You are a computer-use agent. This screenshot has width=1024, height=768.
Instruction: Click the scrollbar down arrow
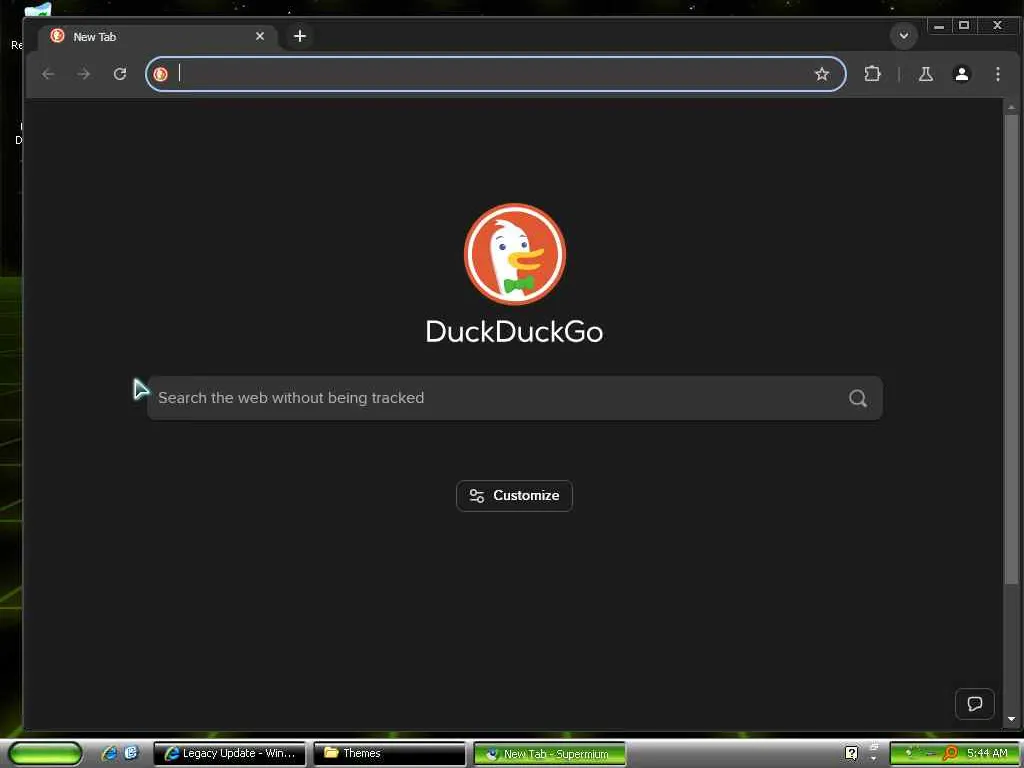1011,719
